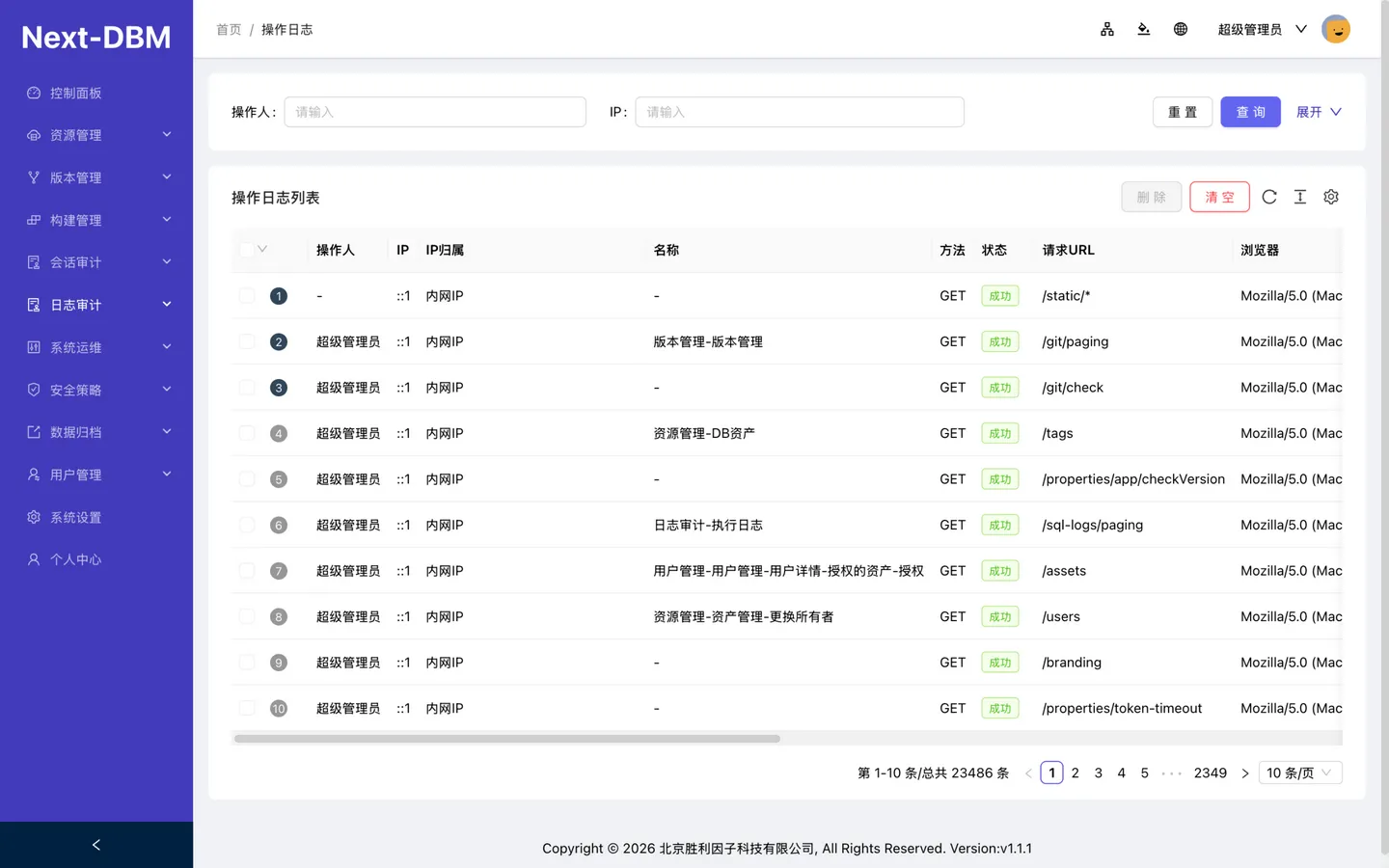This screenshot has height=868, width=1389.
Task: Collapse the sidebar with bottom arrow
Action: [96, 845]
